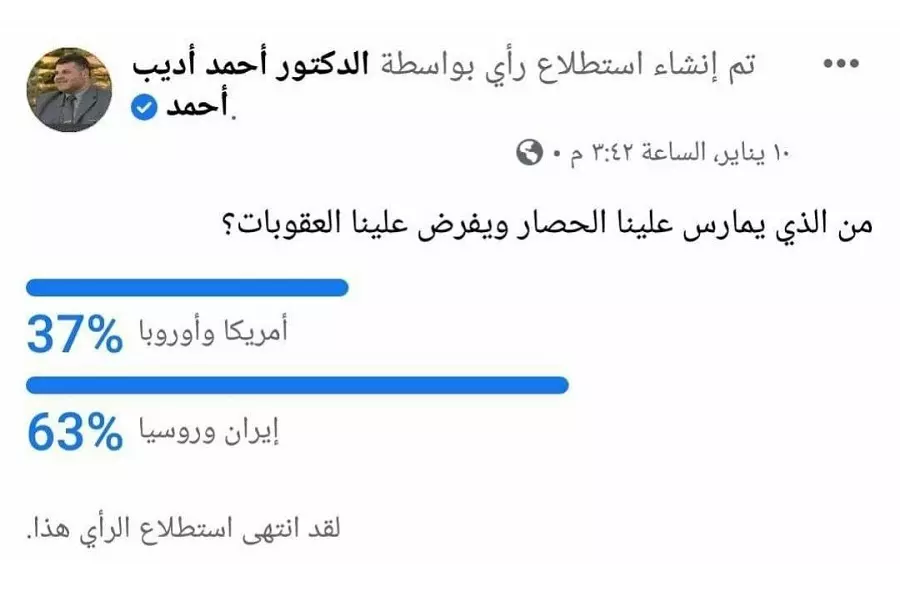Click the 37% result figure
The height and width of the screenshot is (600, 900).
pyautogui.click(x=73, y=335)
